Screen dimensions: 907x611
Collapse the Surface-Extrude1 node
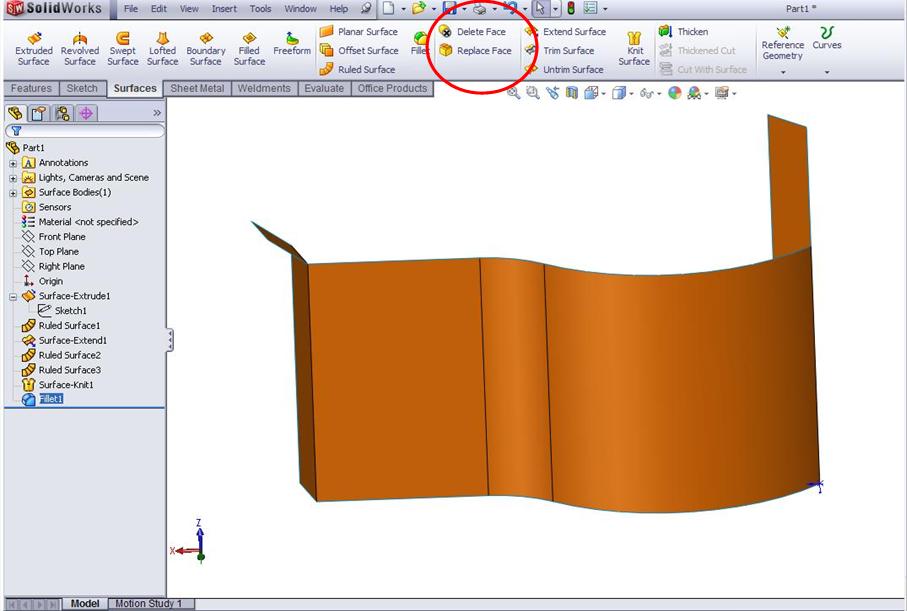click(x=13, y=297)
